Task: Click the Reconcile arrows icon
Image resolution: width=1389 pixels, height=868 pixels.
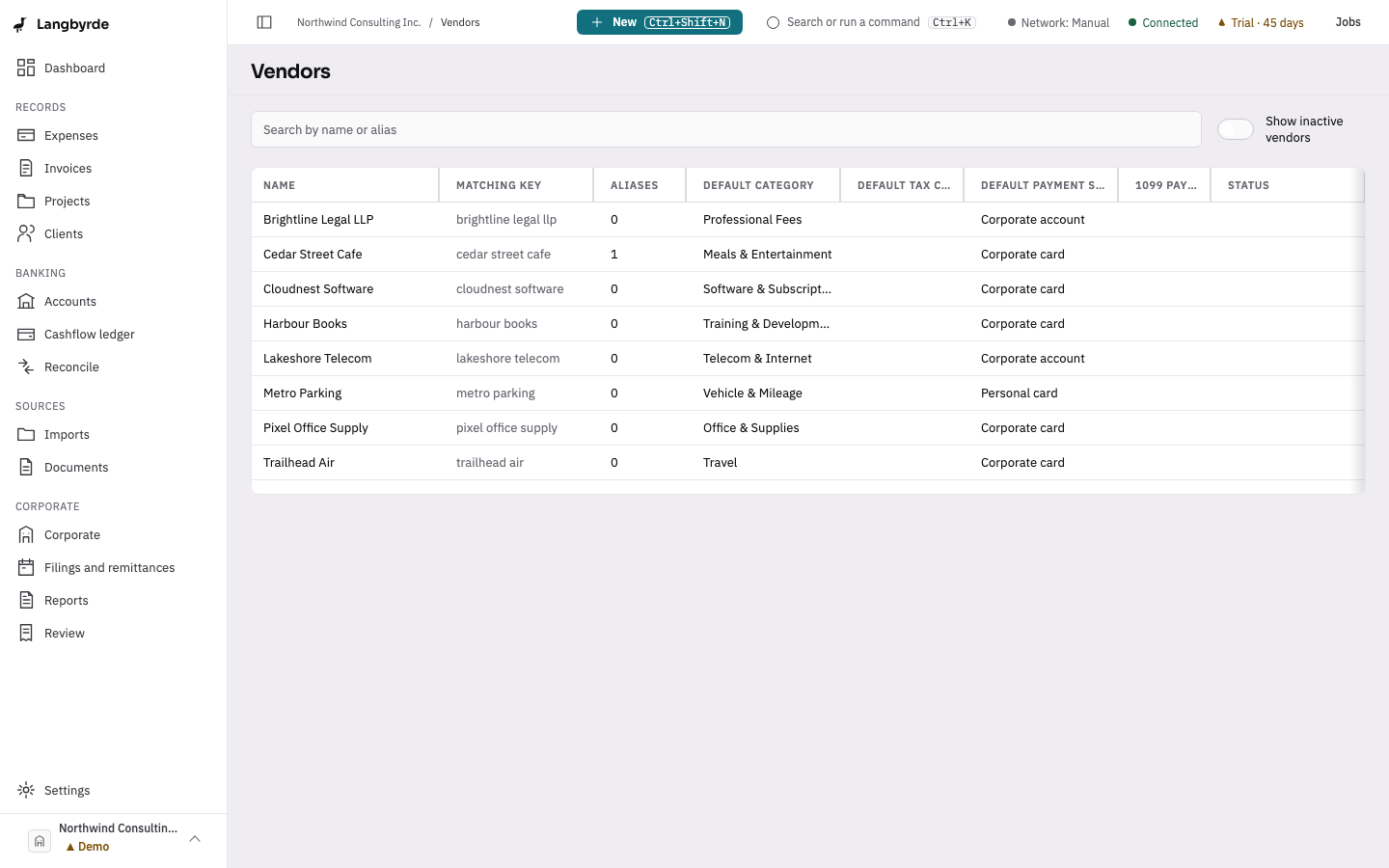Action: (x=26, y=366)
